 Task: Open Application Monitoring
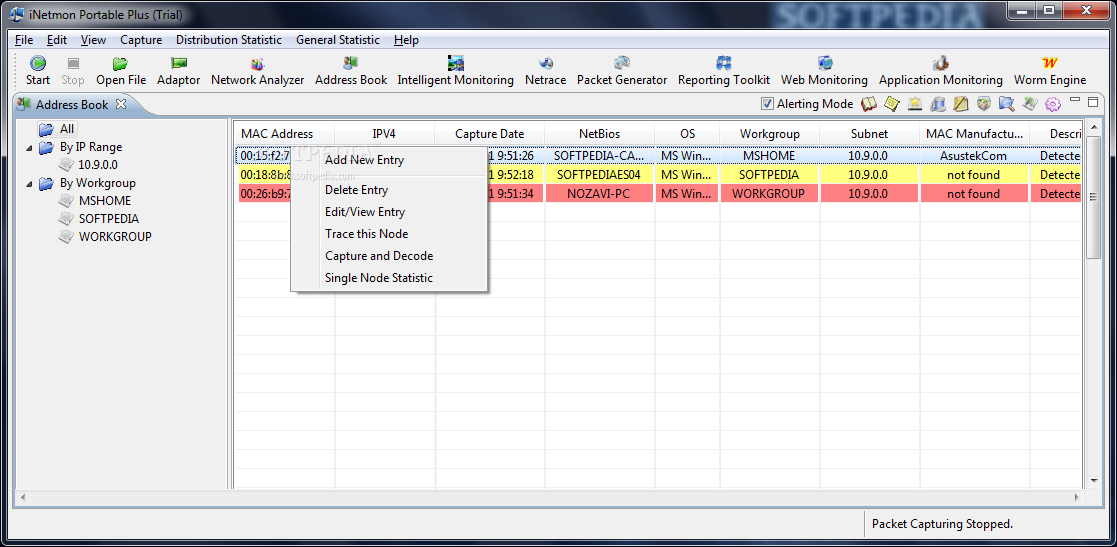(x=940, y=71)
